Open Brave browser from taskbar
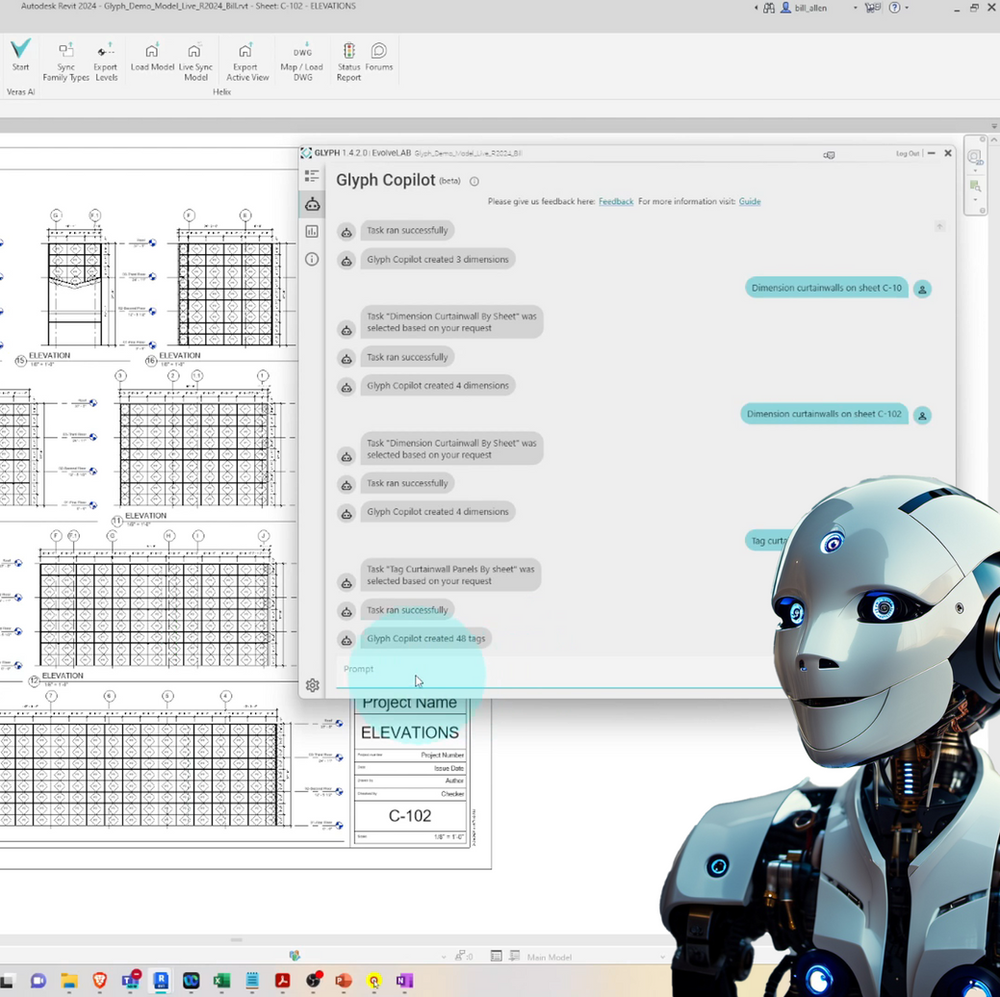Image resolution: width=1000 pixels, height=997 pixels. (x=99, y=980)
